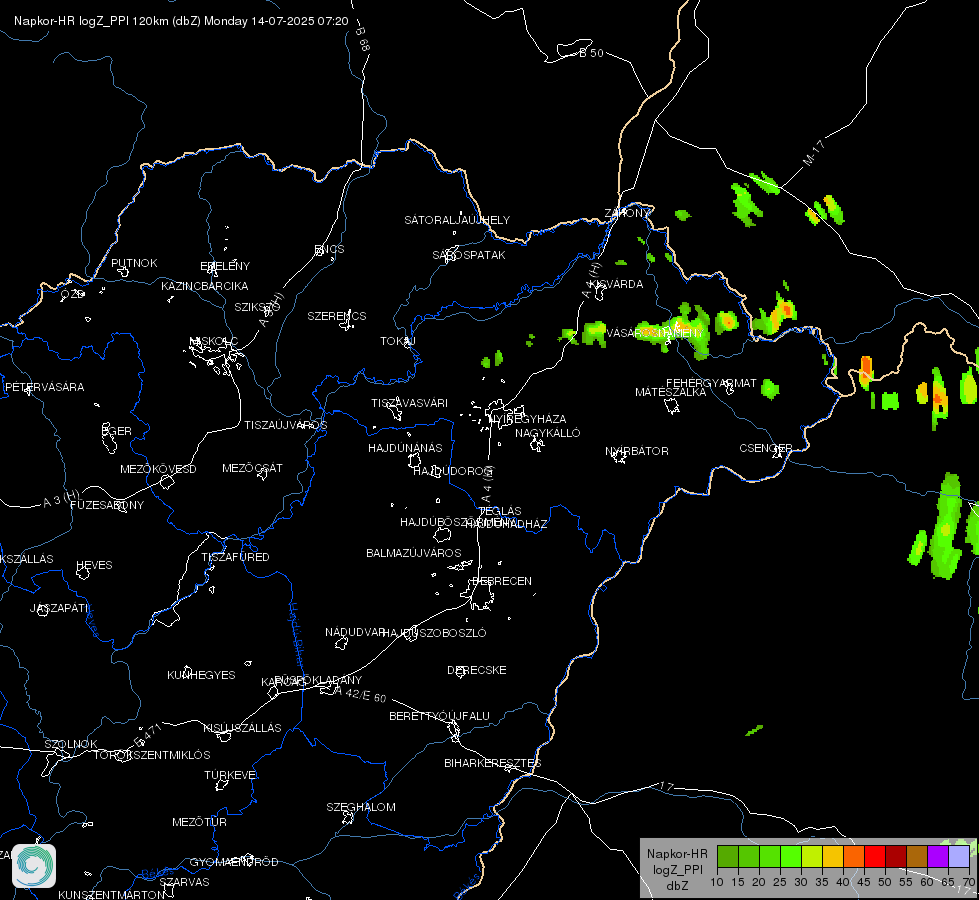The height and width of the screenshot is (900, 979).
Task: Click the TISZAVASVÁRI label
Action: click(x=410, y=403)
